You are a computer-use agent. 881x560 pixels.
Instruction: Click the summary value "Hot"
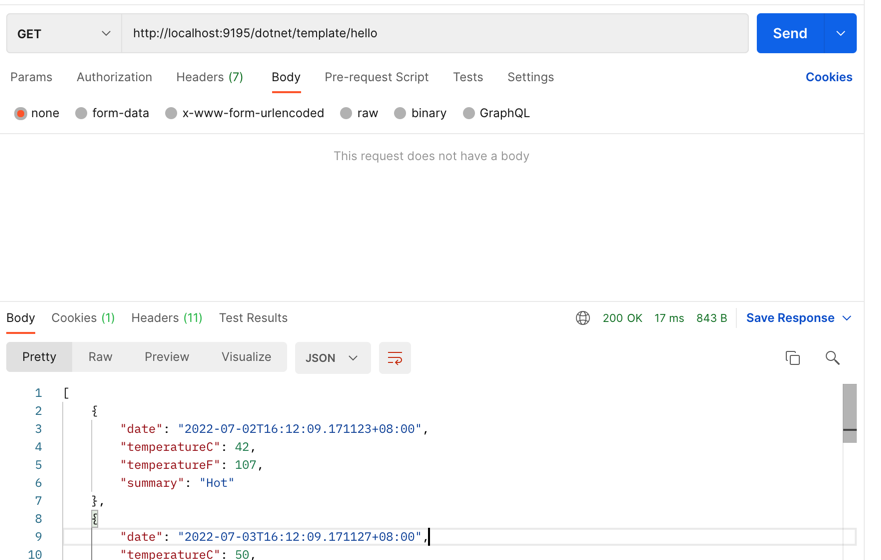coord(217,483)
